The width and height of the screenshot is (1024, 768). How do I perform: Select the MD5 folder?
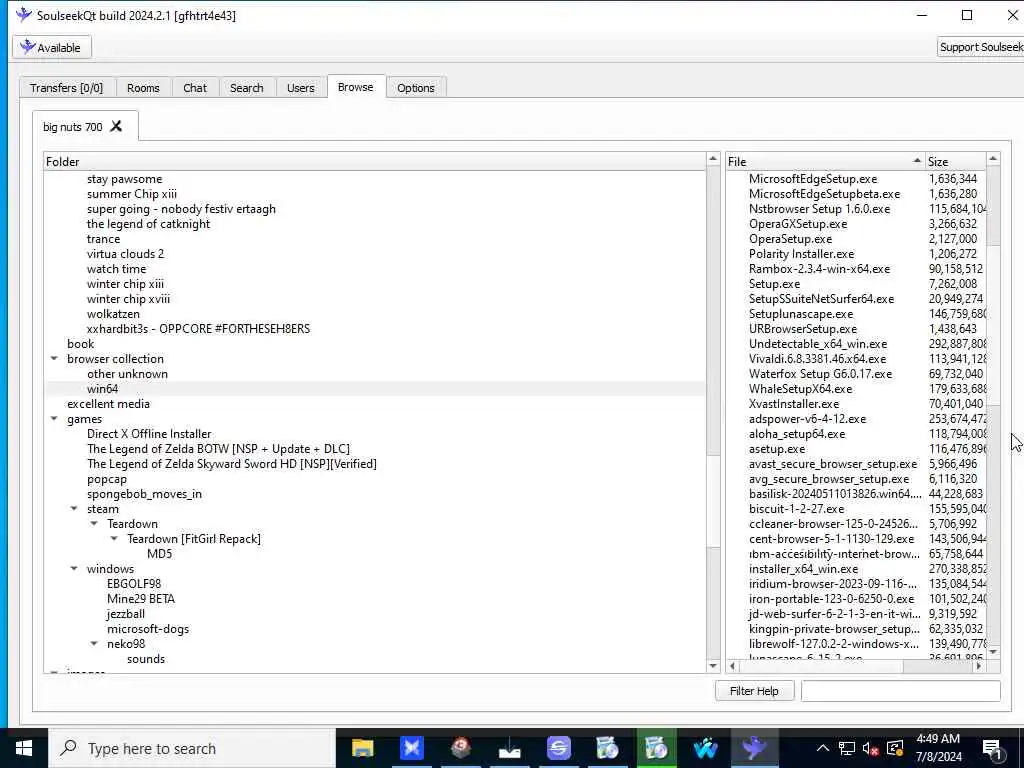pos(159,554)
